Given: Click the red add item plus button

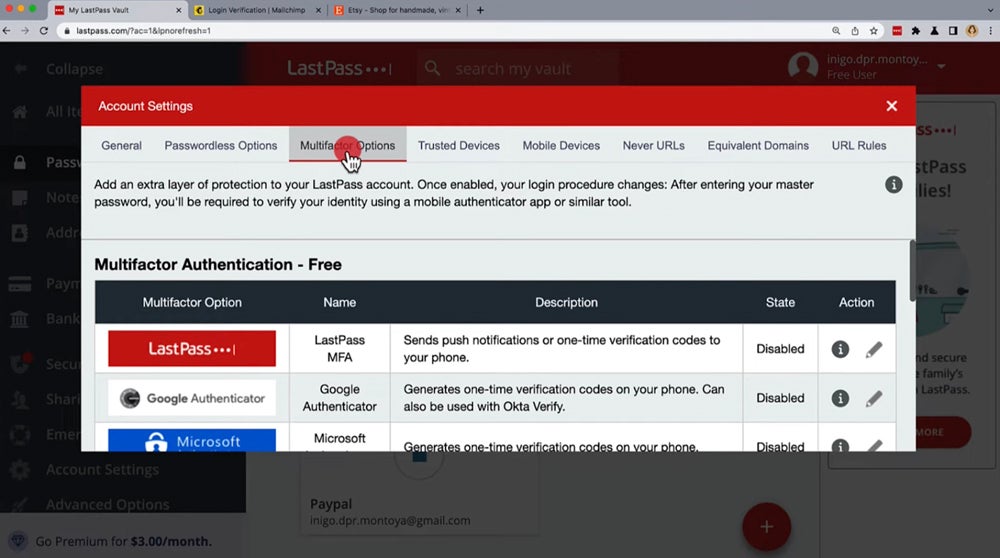Looking at the screenshot, I should (766, 526).
